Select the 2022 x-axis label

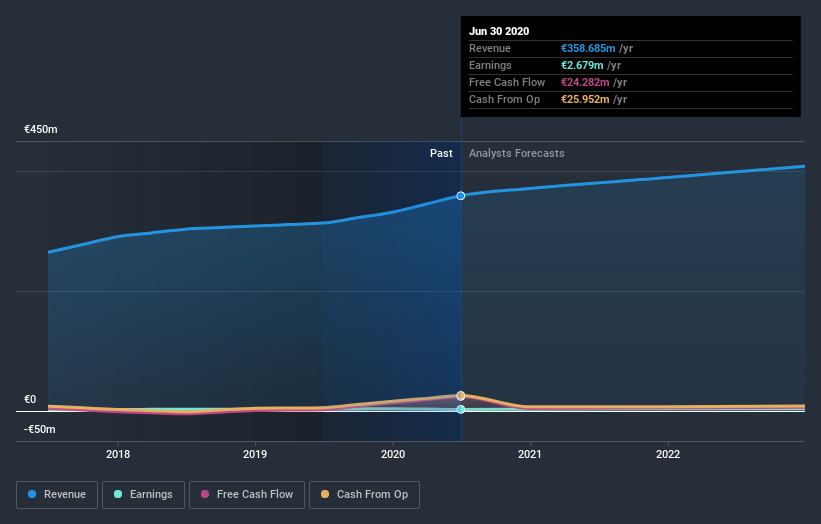[x=668, y=454]
